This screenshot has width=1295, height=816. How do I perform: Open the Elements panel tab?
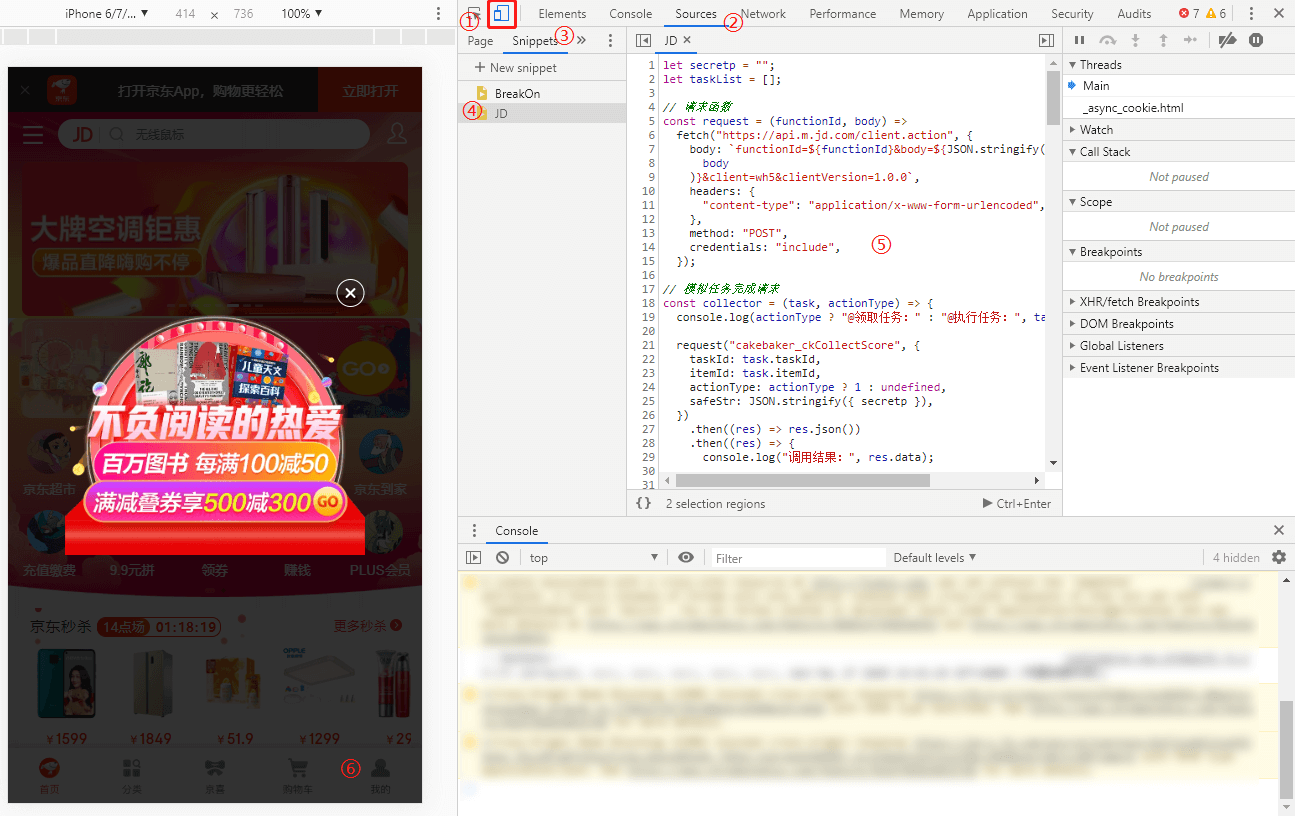562,14
